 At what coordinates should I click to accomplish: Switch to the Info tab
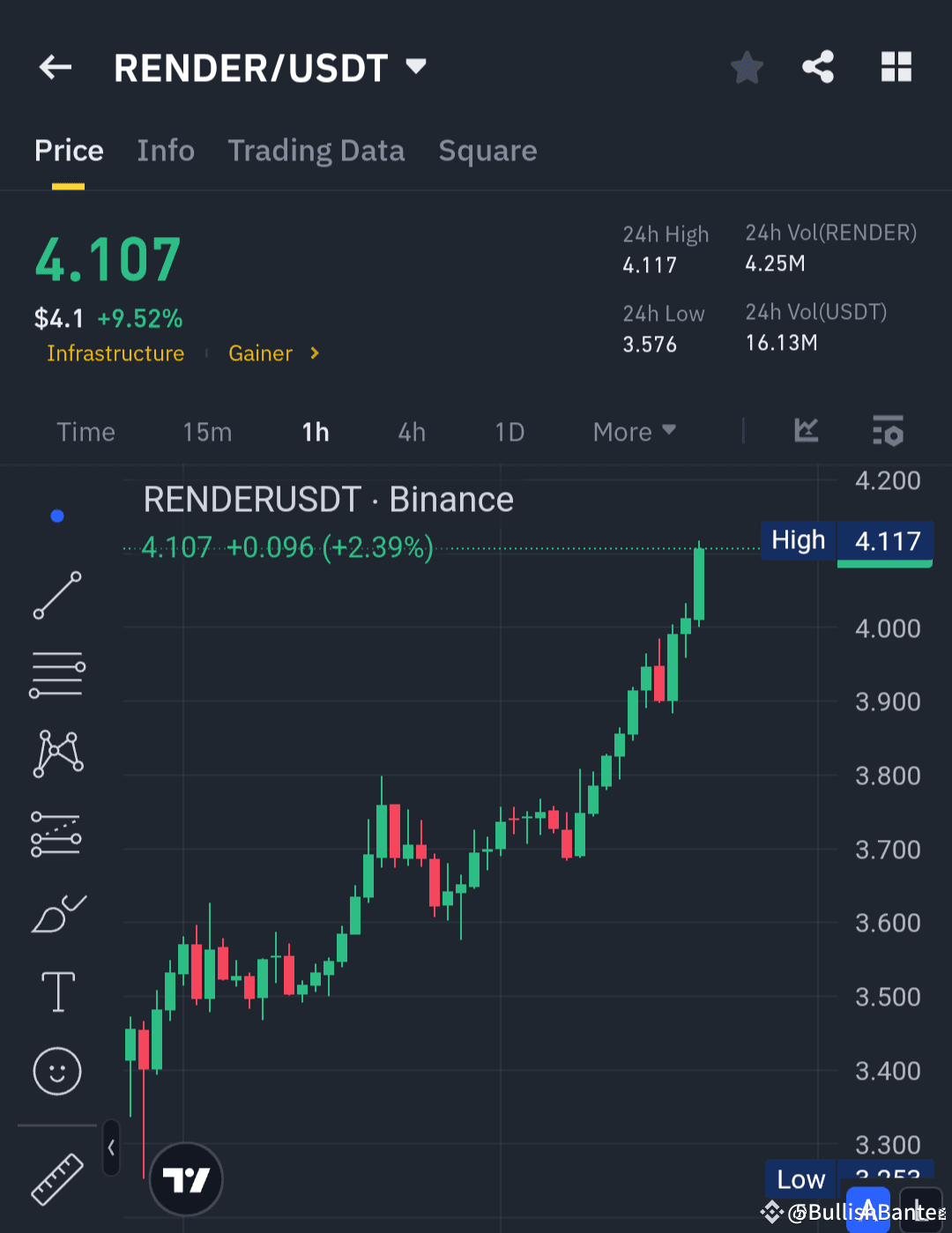(165, 151)
